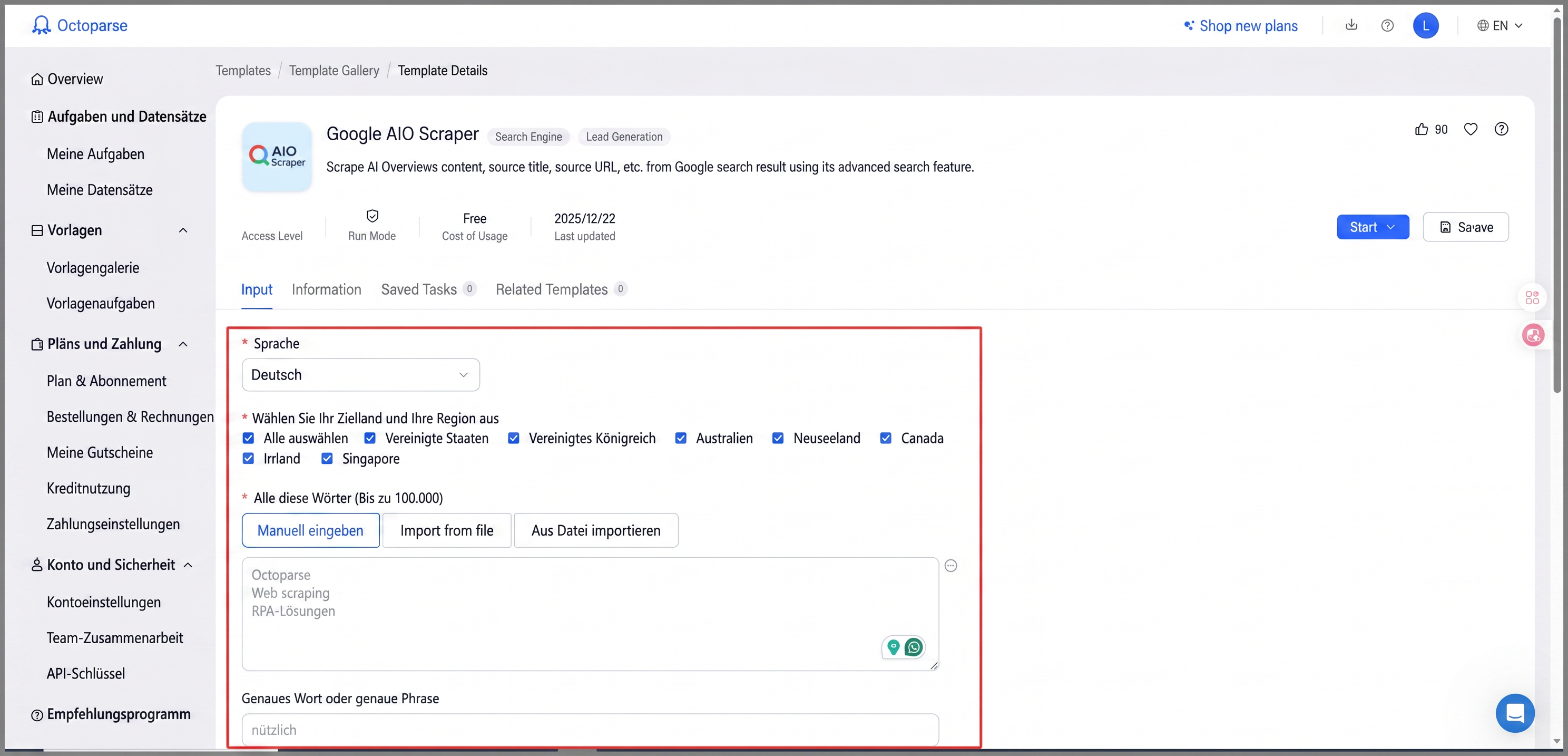Click the Vorlagen sidebar icon
Image resolution: width=1568 pixels, height=756 pixels.
click(37, 230)
